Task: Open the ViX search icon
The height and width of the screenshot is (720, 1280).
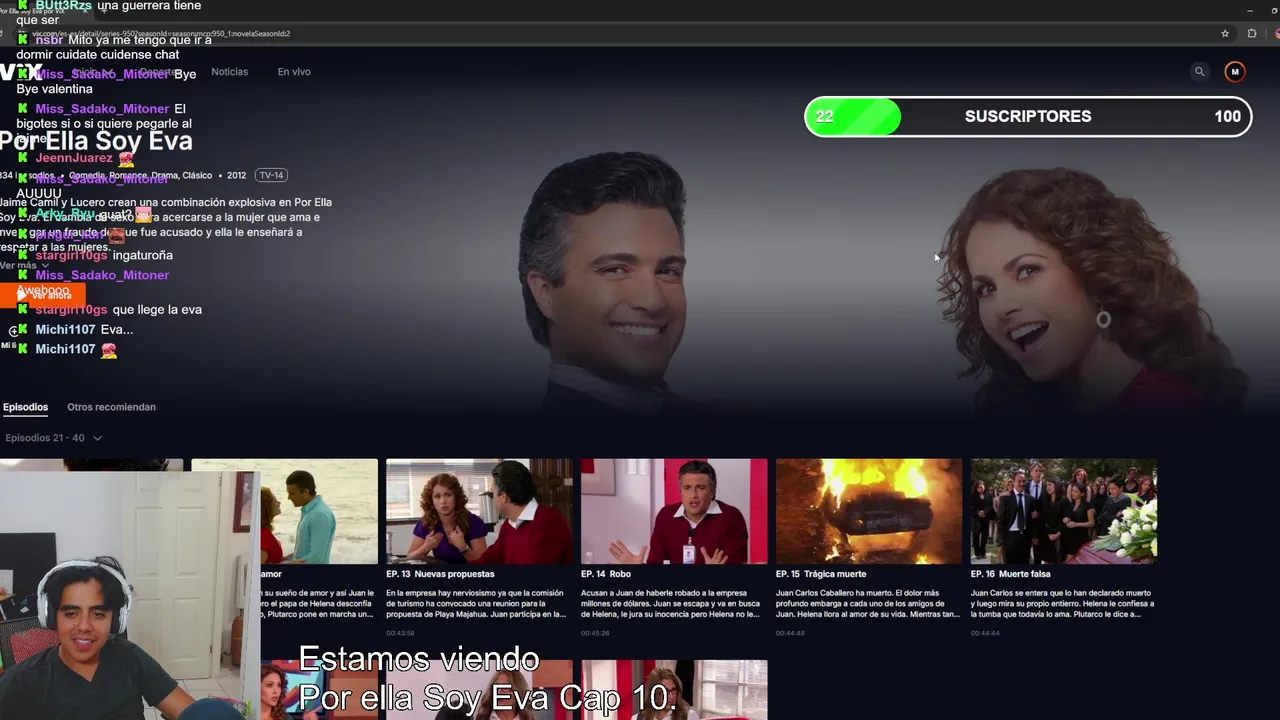Action: pyautogui.click(x=1199, y=72)
